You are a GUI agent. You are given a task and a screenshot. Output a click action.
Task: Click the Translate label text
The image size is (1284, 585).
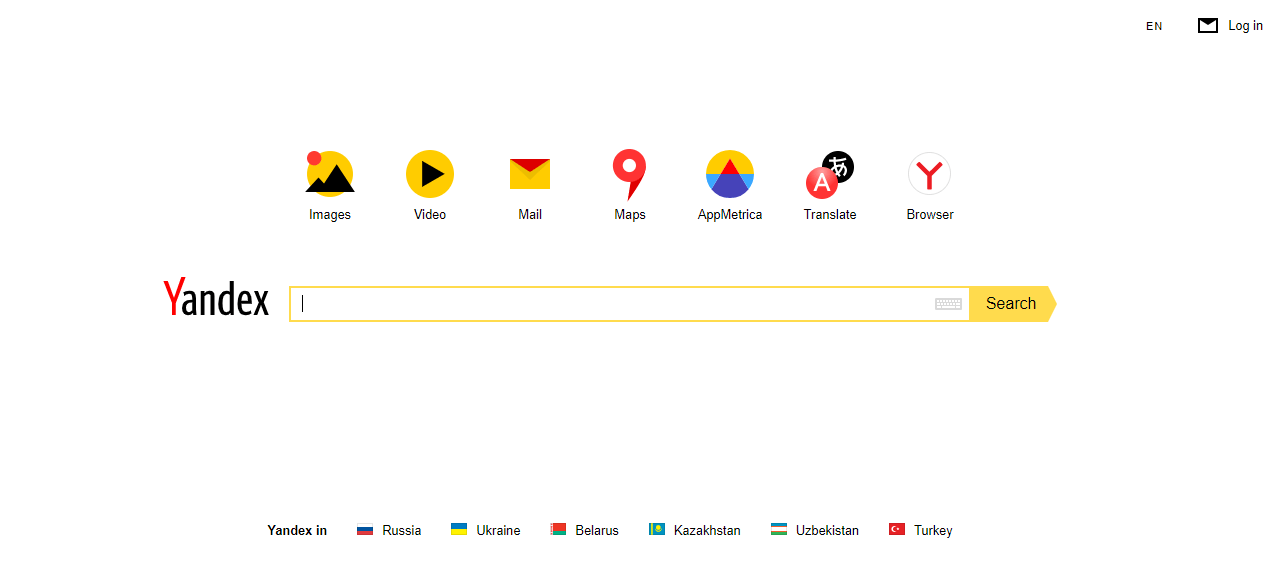click(830, 215)
